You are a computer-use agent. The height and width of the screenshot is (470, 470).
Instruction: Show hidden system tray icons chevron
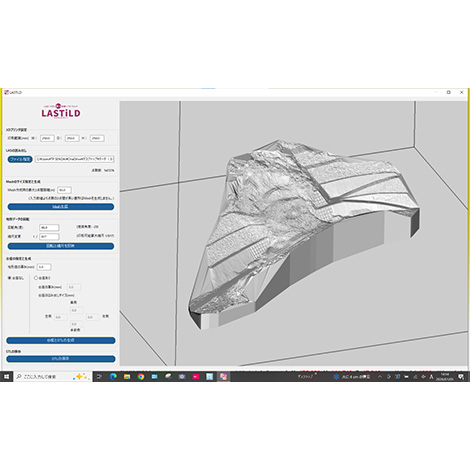[x=380, y=377]
